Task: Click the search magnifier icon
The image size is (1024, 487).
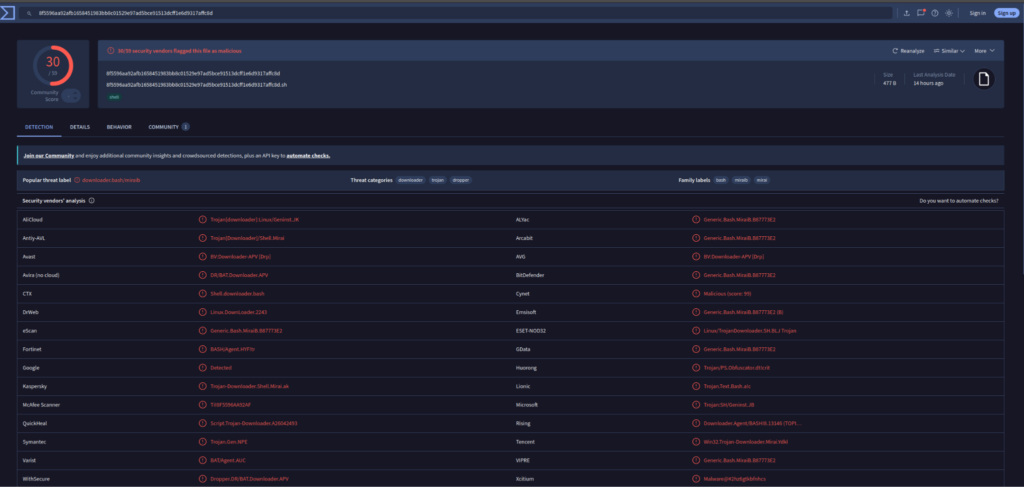Action: point(29,13)
